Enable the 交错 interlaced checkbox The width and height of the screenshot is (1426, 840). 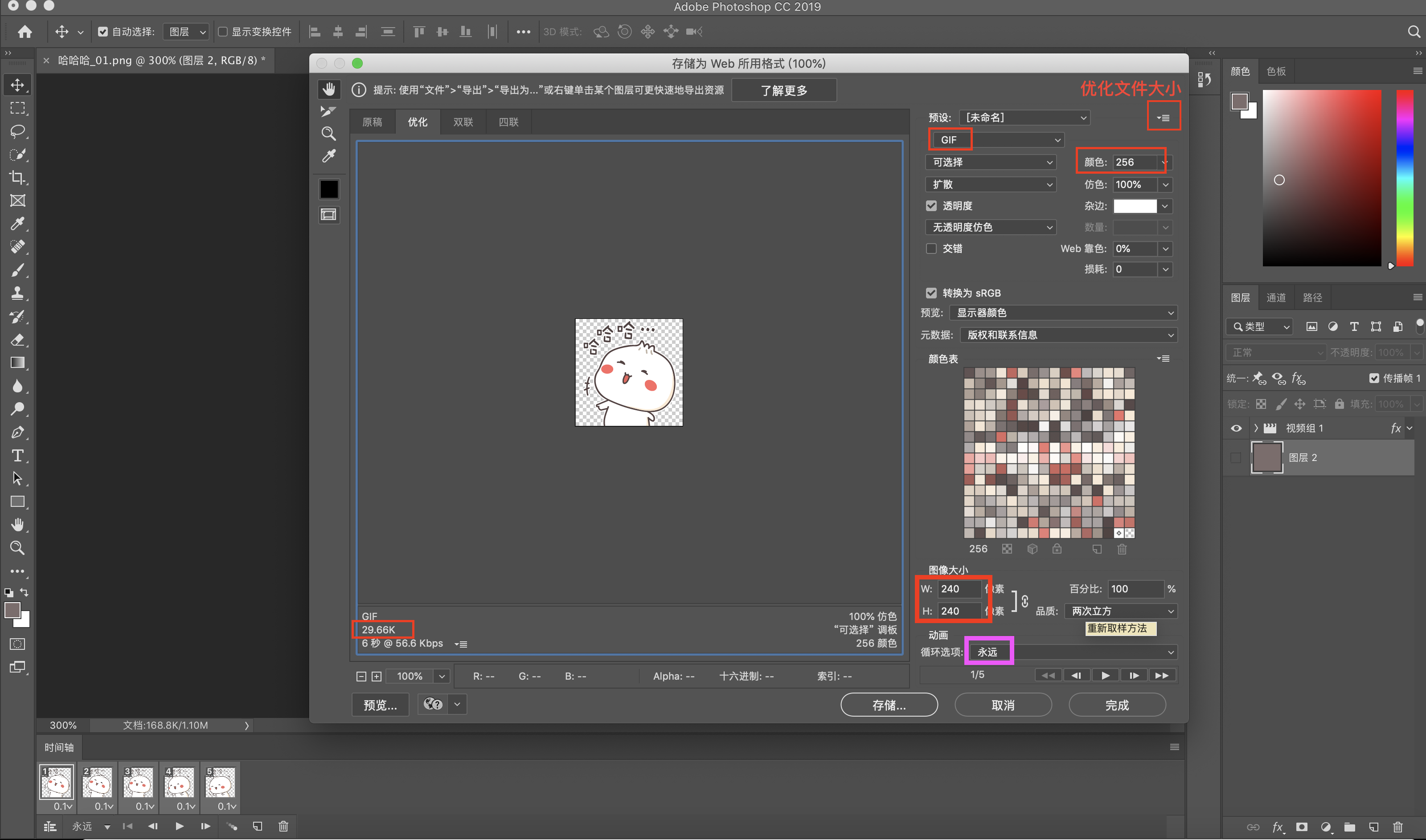[x=931, y=249]
